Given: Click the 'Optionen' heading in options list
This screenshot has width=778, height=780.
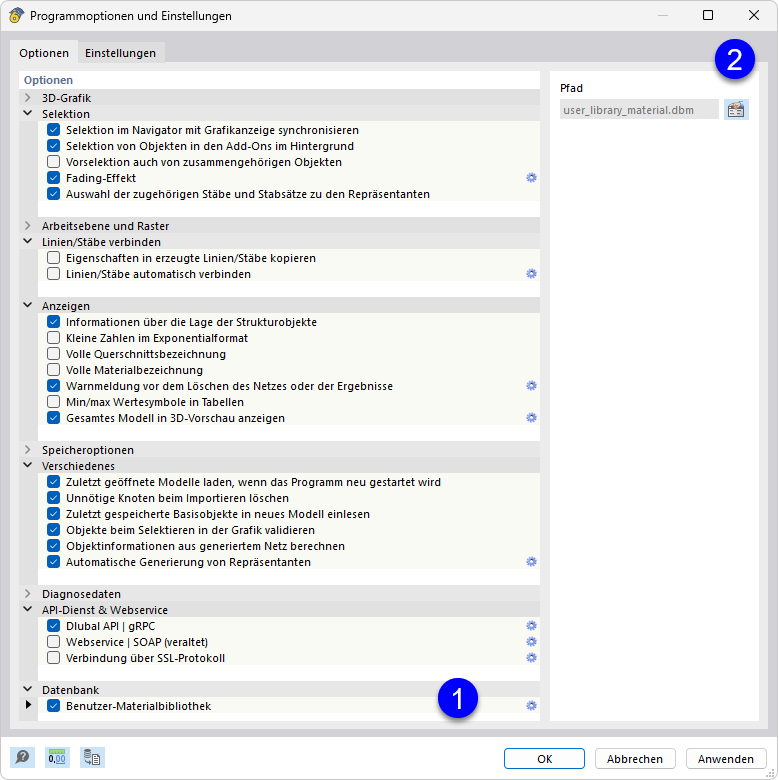Looking at the screenshot, I should click(x=48, y=80).
